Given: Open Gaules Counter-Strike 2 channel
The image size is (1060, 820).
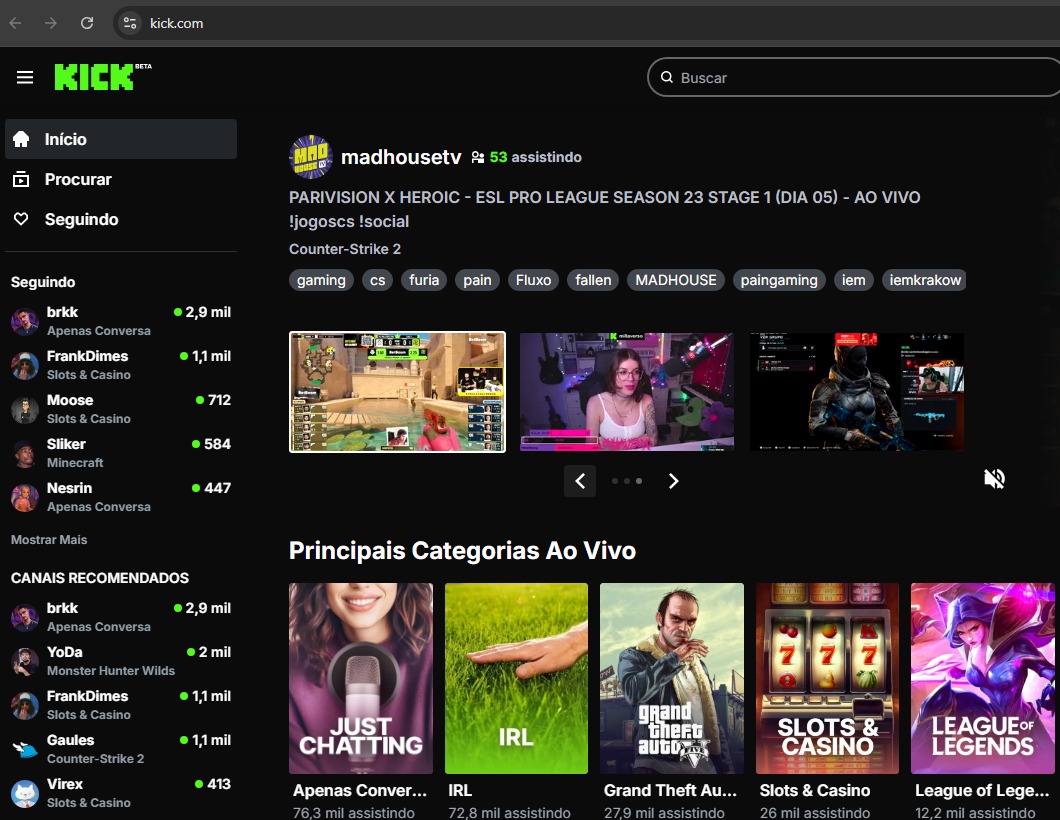Looking at the screenshot, I should (x=121, y=749).
